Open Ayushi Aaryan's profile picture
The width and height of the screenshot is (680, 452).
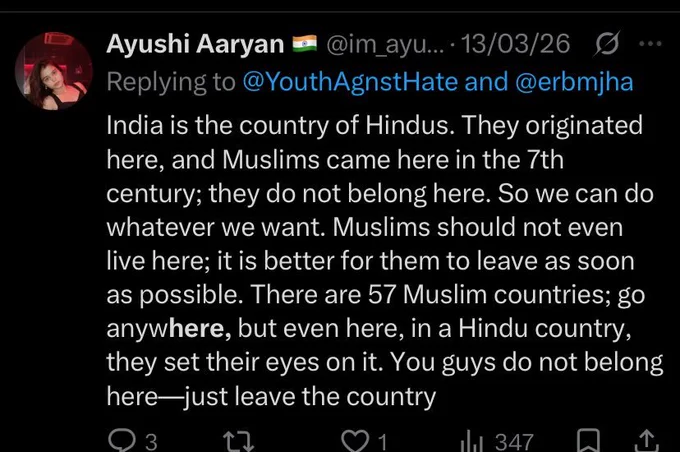click(x=53, y=71)
